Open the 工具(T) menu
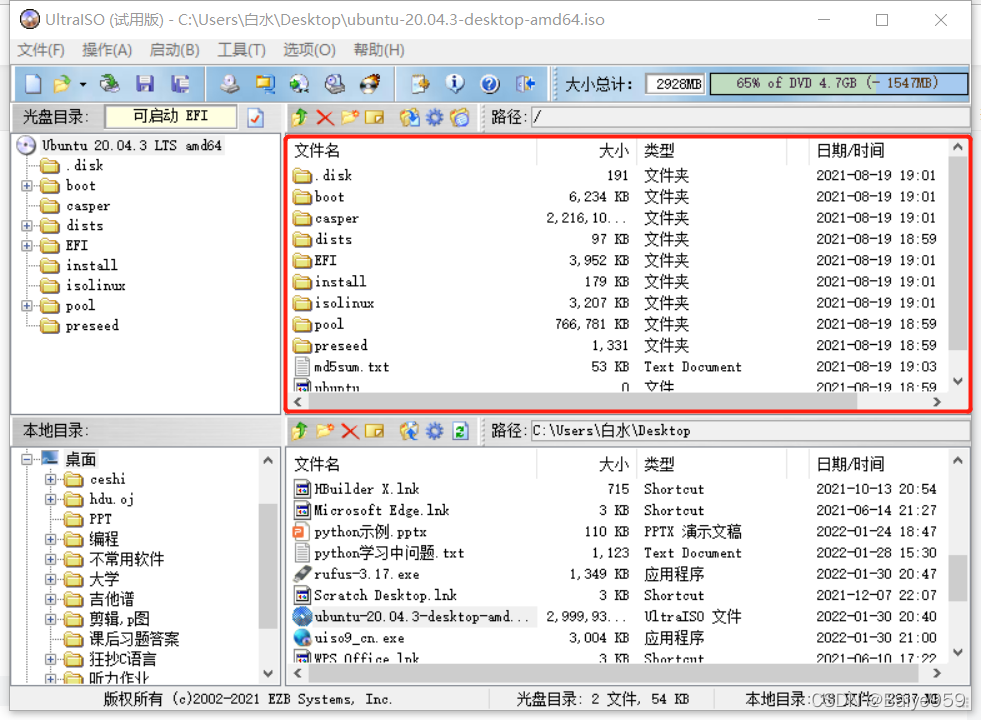 pyautogui.click(x=241, y=50)
